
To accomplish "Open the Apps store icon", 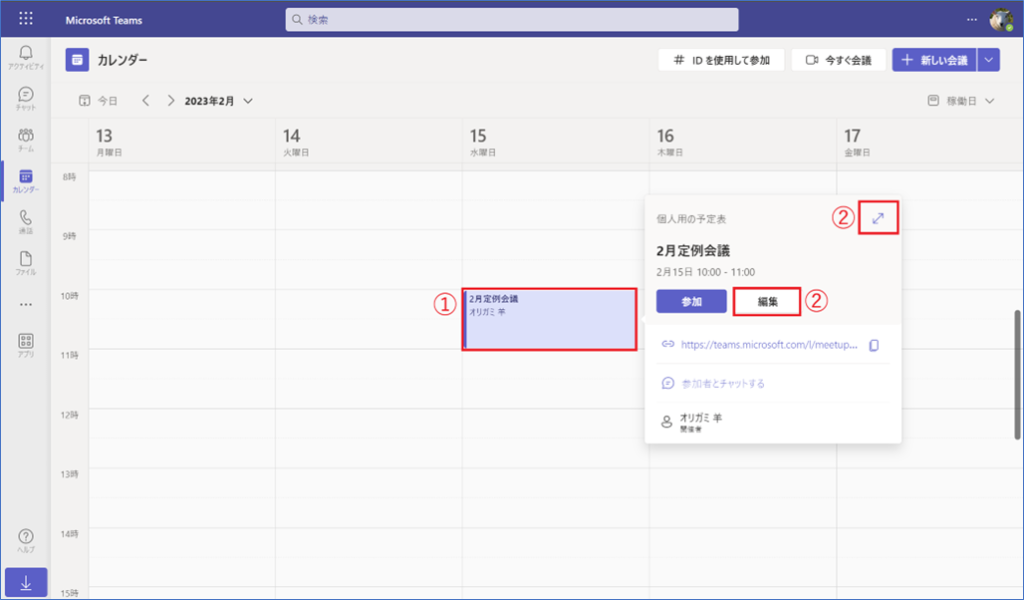I will (26, 345).
